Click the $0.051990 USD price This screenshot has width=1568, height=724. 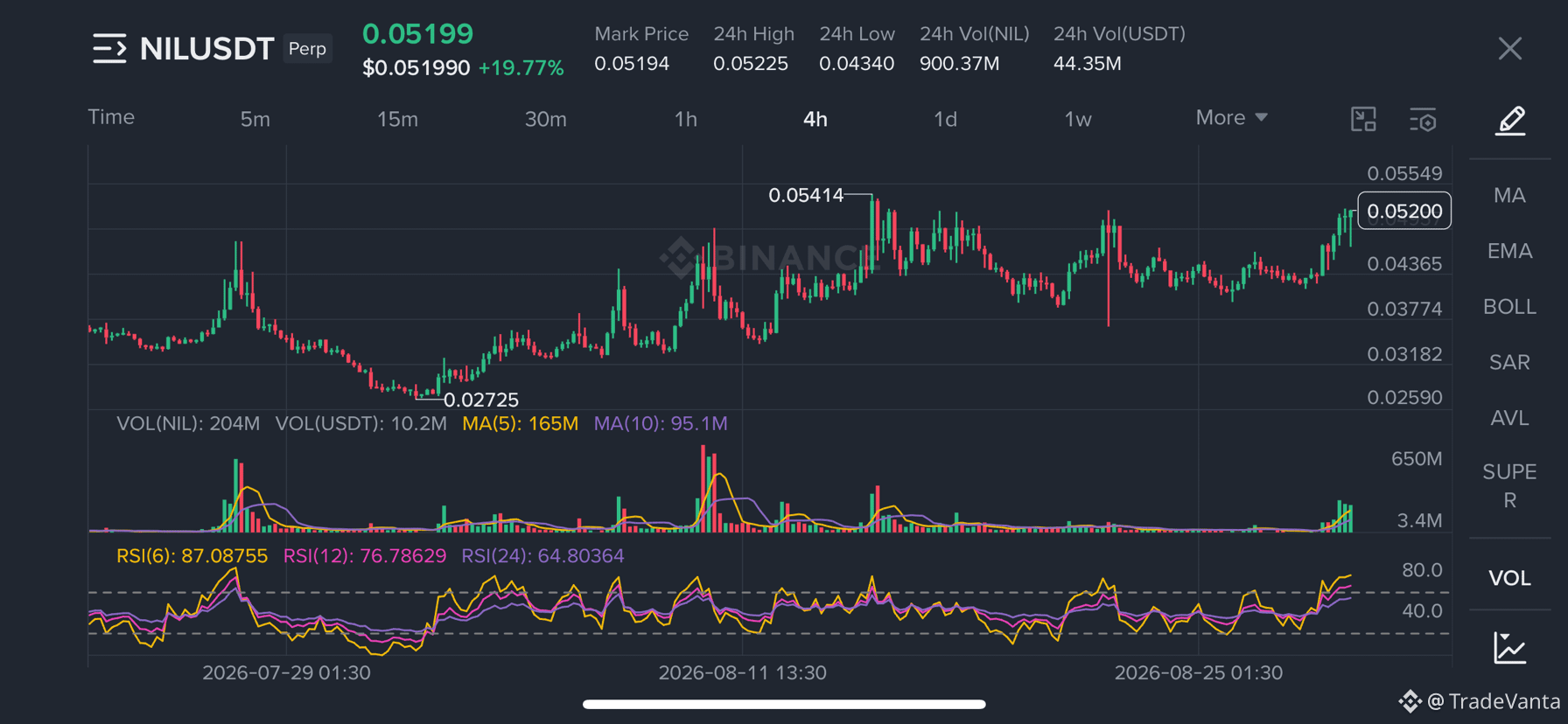click(x=416, y=67)
